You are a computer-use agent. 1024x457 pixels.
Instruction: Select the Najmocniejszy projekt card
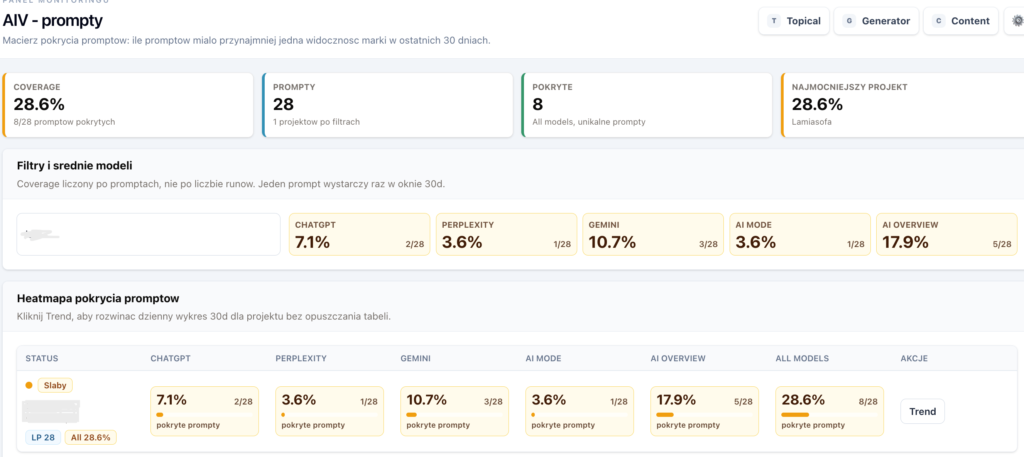(903, 105)
